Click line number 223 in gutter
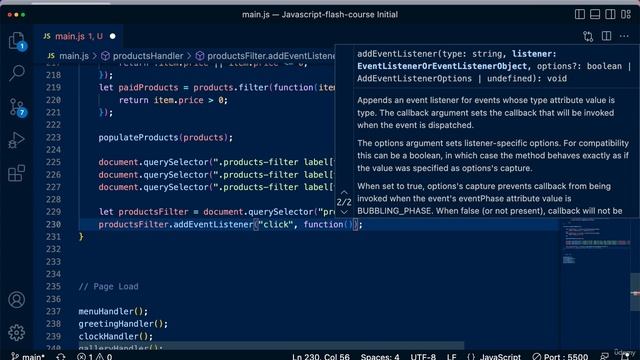640x360 pixels. coord(53,138)
